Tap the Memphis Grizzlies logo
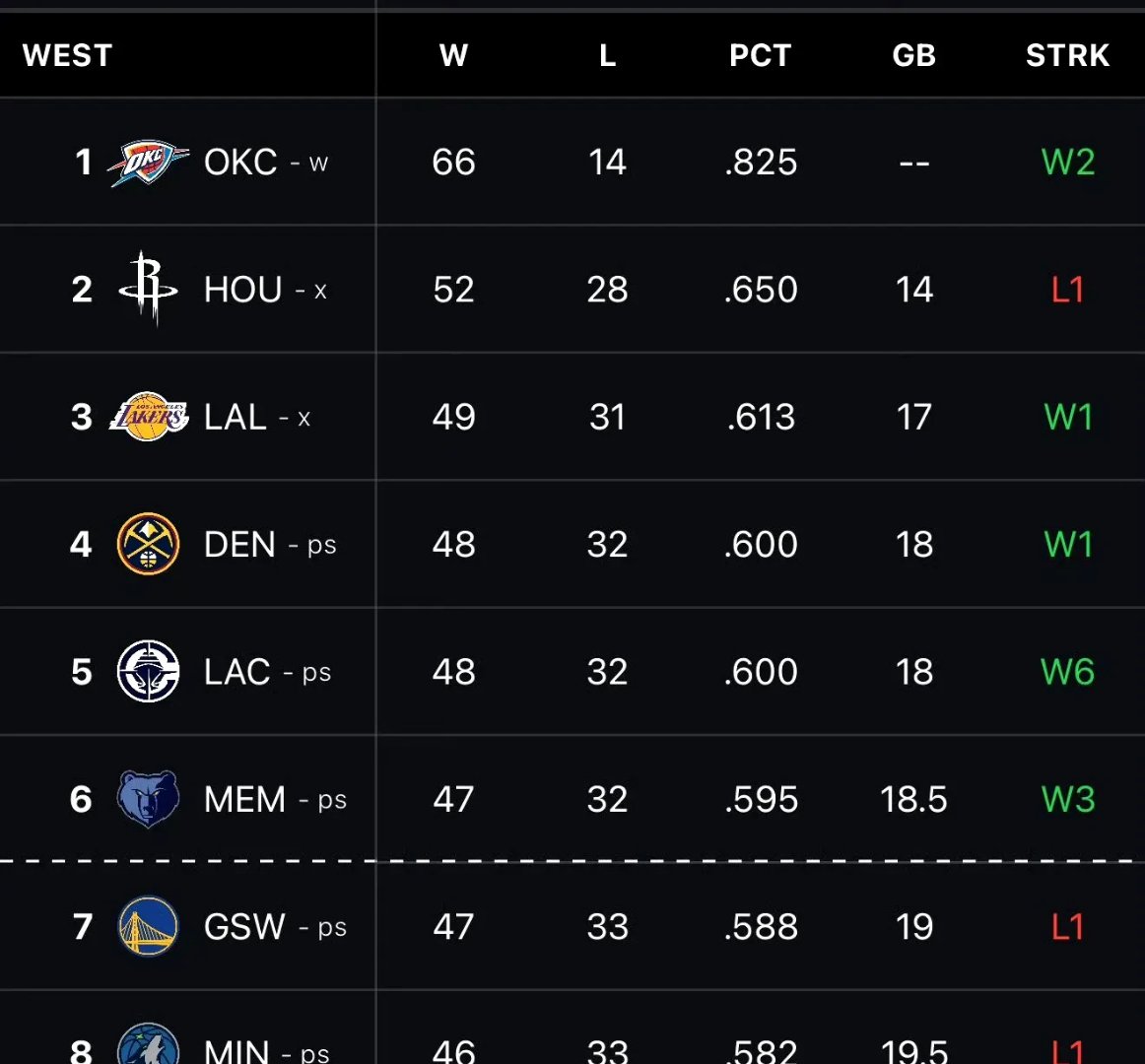The height and width of the screenshot is (1064, 1145). point(148,799)
